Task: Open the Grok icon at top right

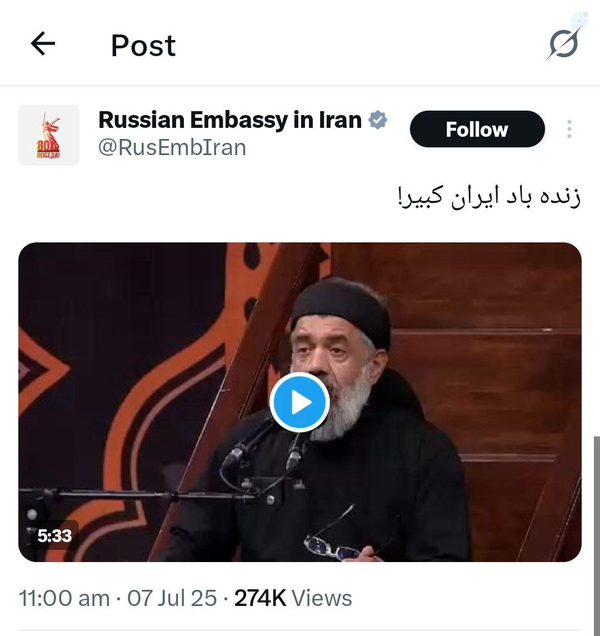Action: 564,42
